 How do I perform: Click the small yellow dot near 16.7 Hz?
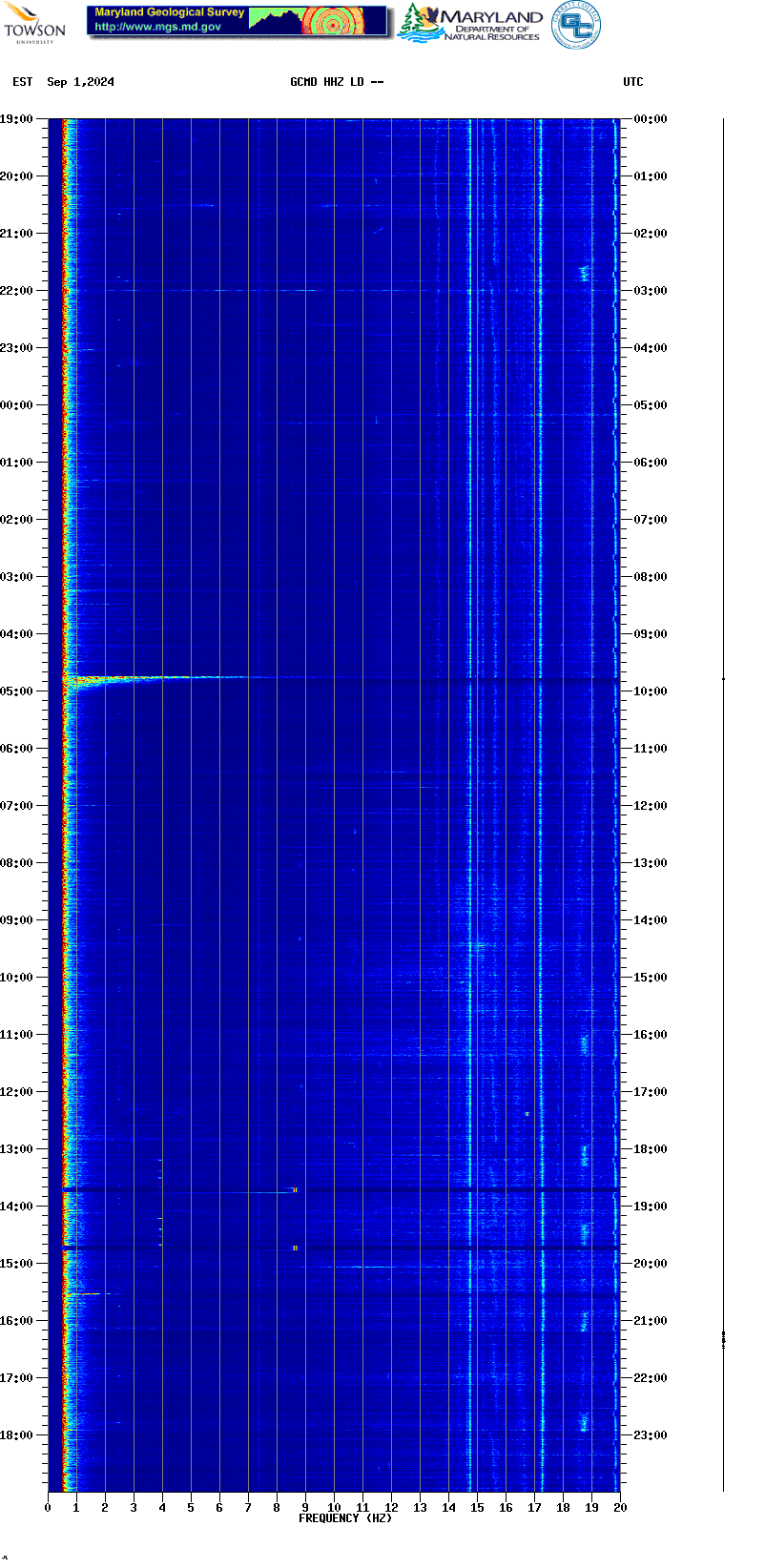527,1113
